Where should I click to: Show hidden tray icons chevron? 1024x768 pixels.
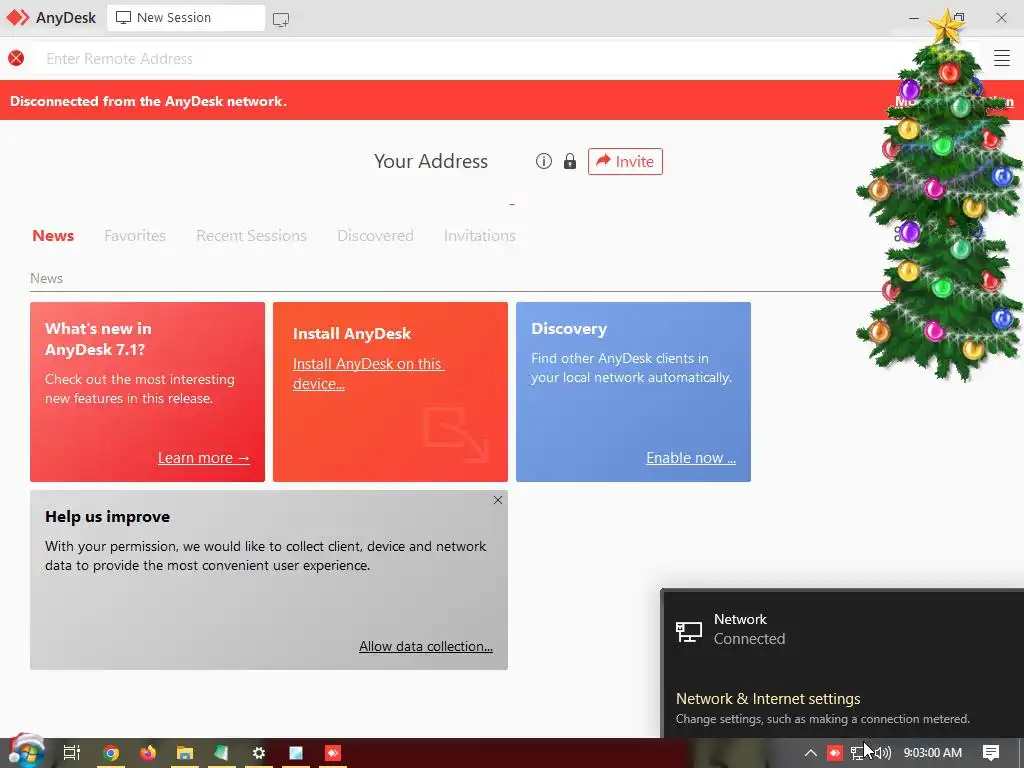(810, 753)
